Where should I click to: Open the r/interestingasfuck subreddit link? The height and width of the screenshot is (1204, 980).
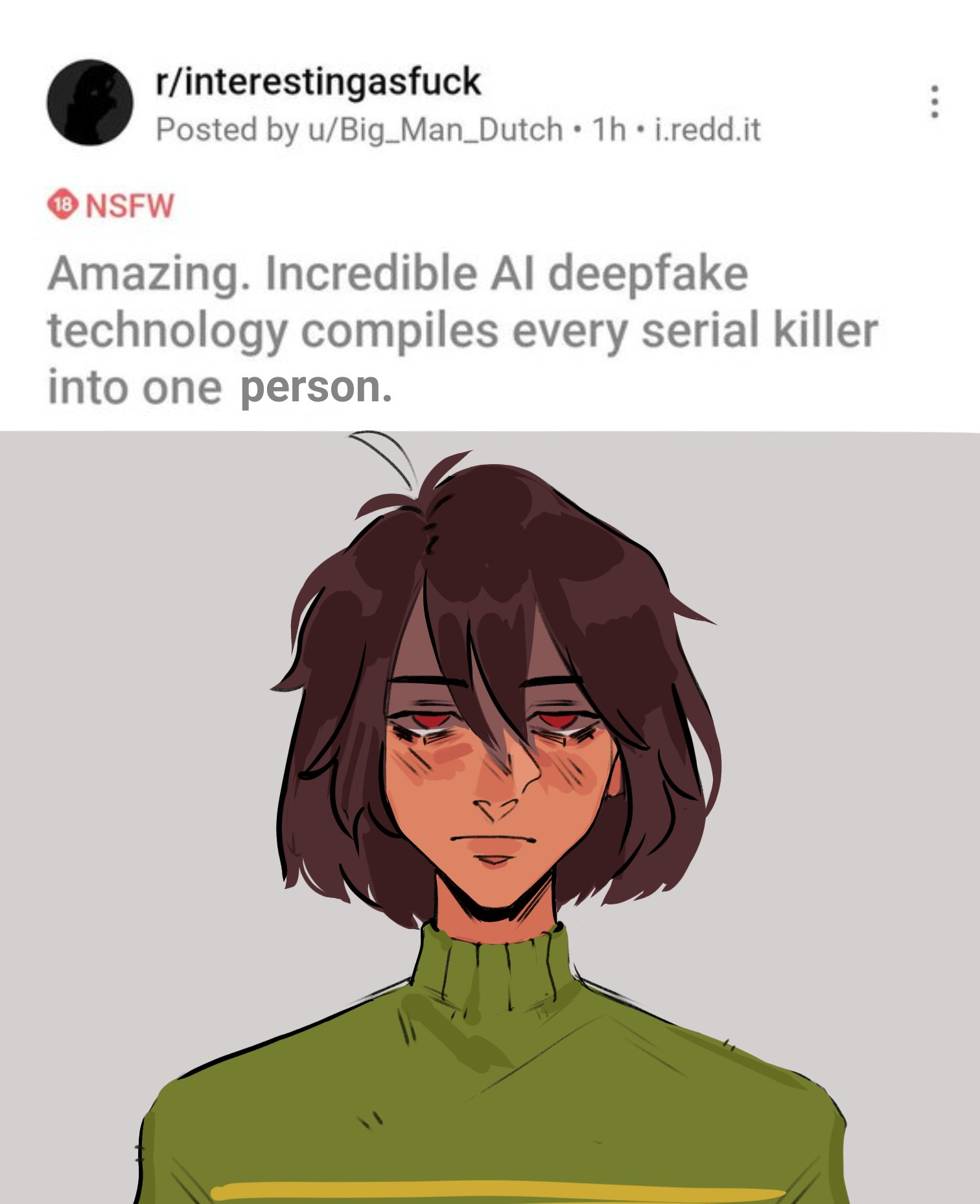318,82
